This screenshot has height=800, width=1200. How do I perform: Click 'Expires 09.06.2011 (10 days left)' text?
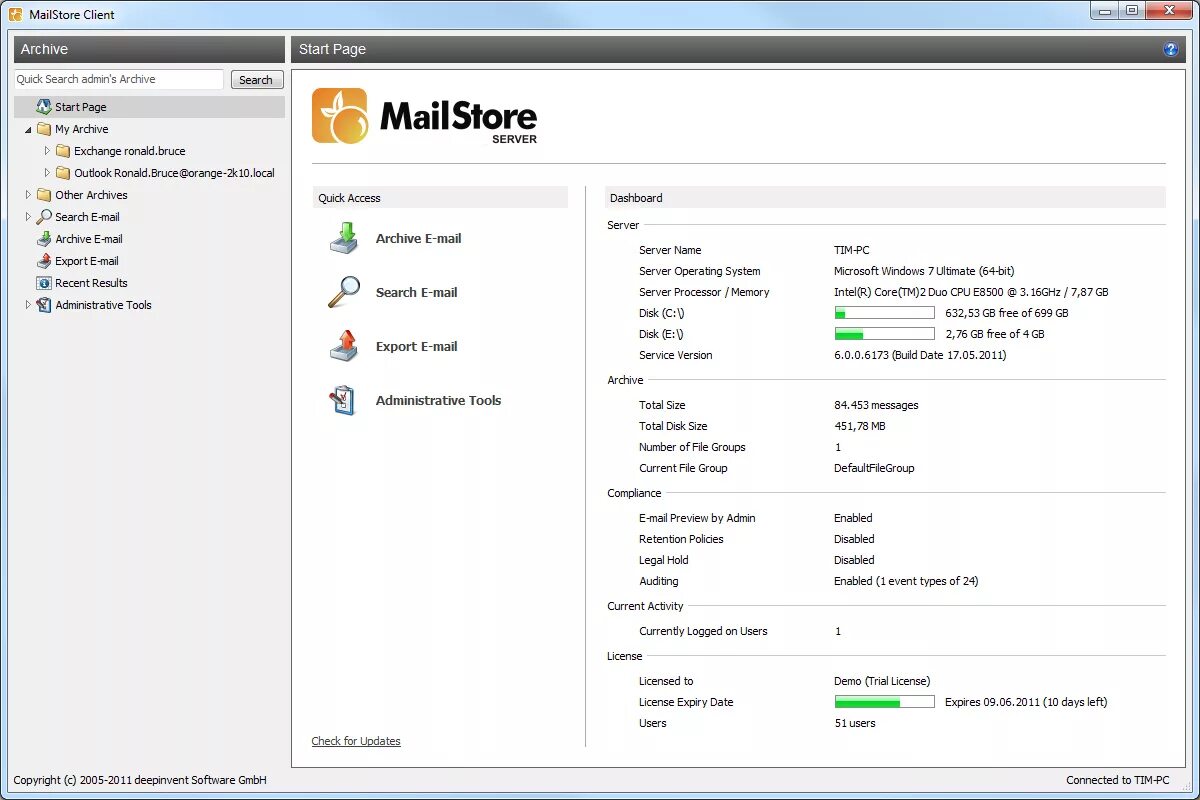click(1026, 702)
